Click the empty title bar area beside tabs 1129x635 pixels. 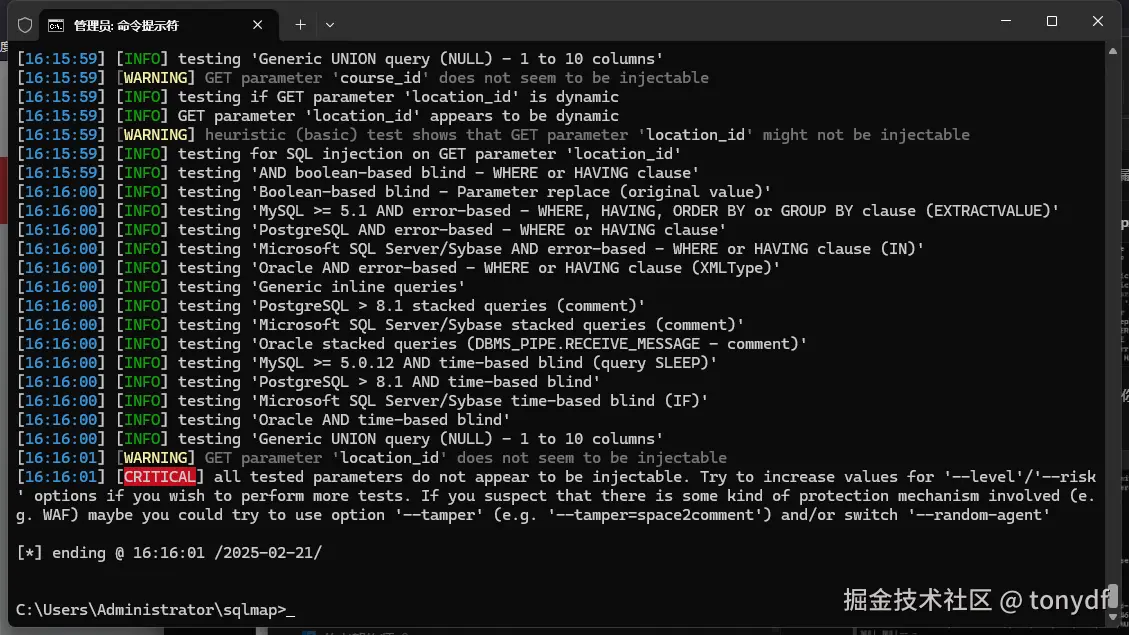click(648, 24)
